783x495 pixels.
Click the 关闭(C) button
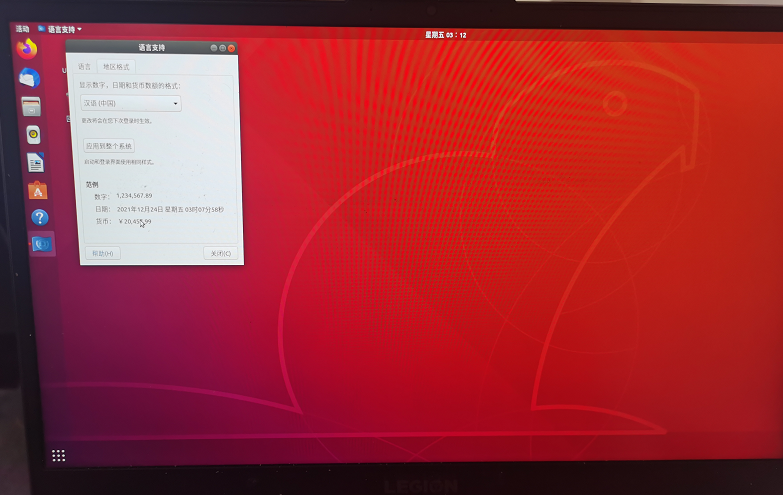point(220,253)
